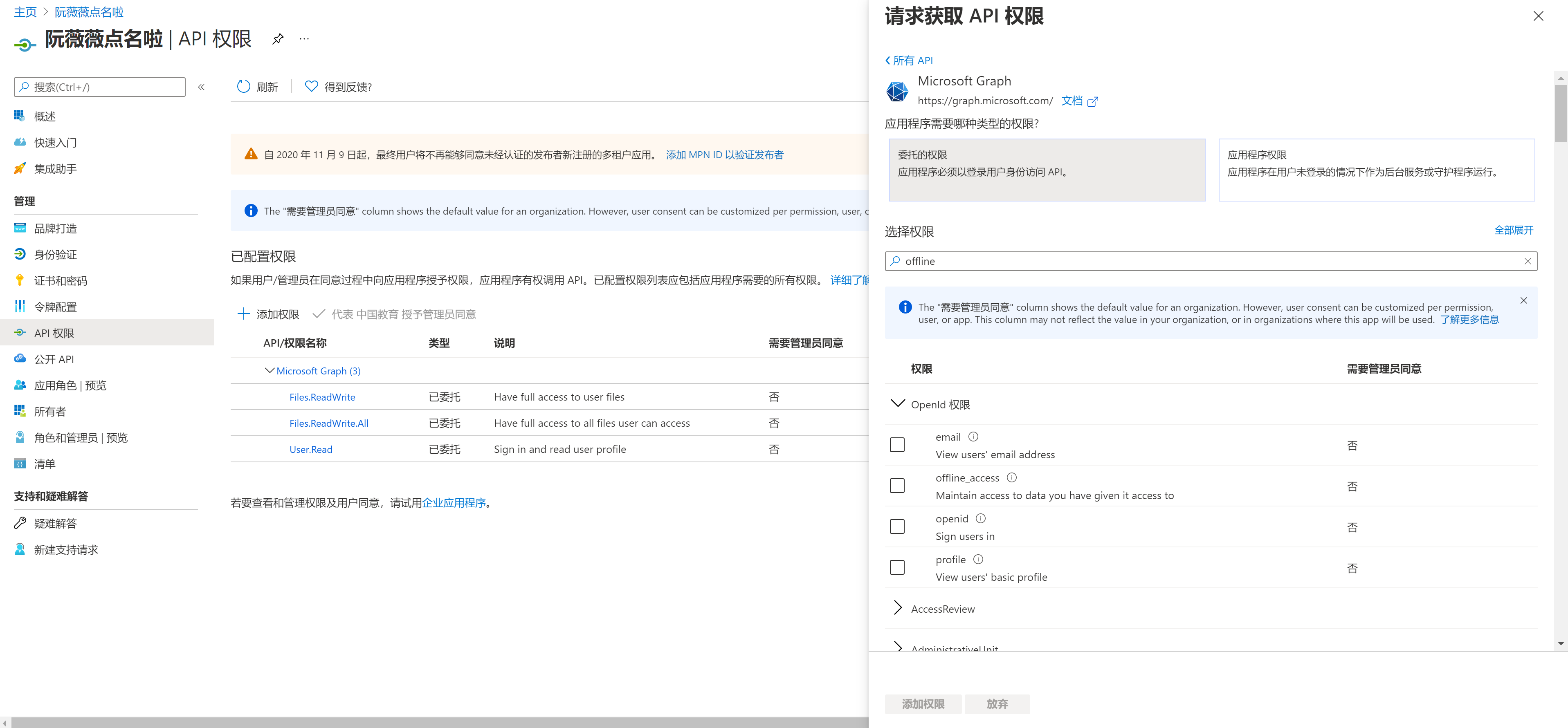
Task: Open the Files.ReadWrite.All permission link
Action: [x=329, y=423]
